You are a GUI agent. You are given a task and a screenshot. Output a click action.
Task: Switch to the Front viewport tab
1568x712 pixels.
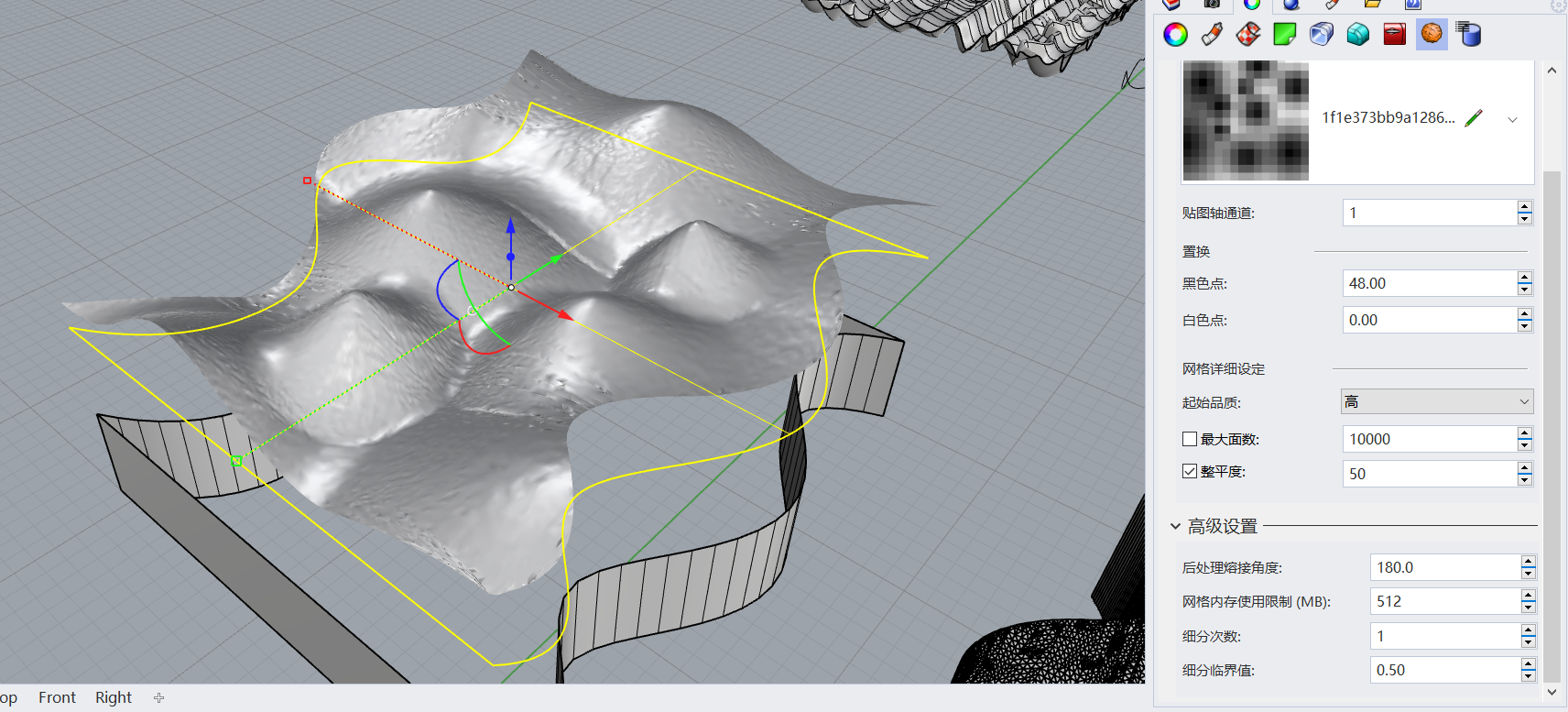tap(57, 697)
